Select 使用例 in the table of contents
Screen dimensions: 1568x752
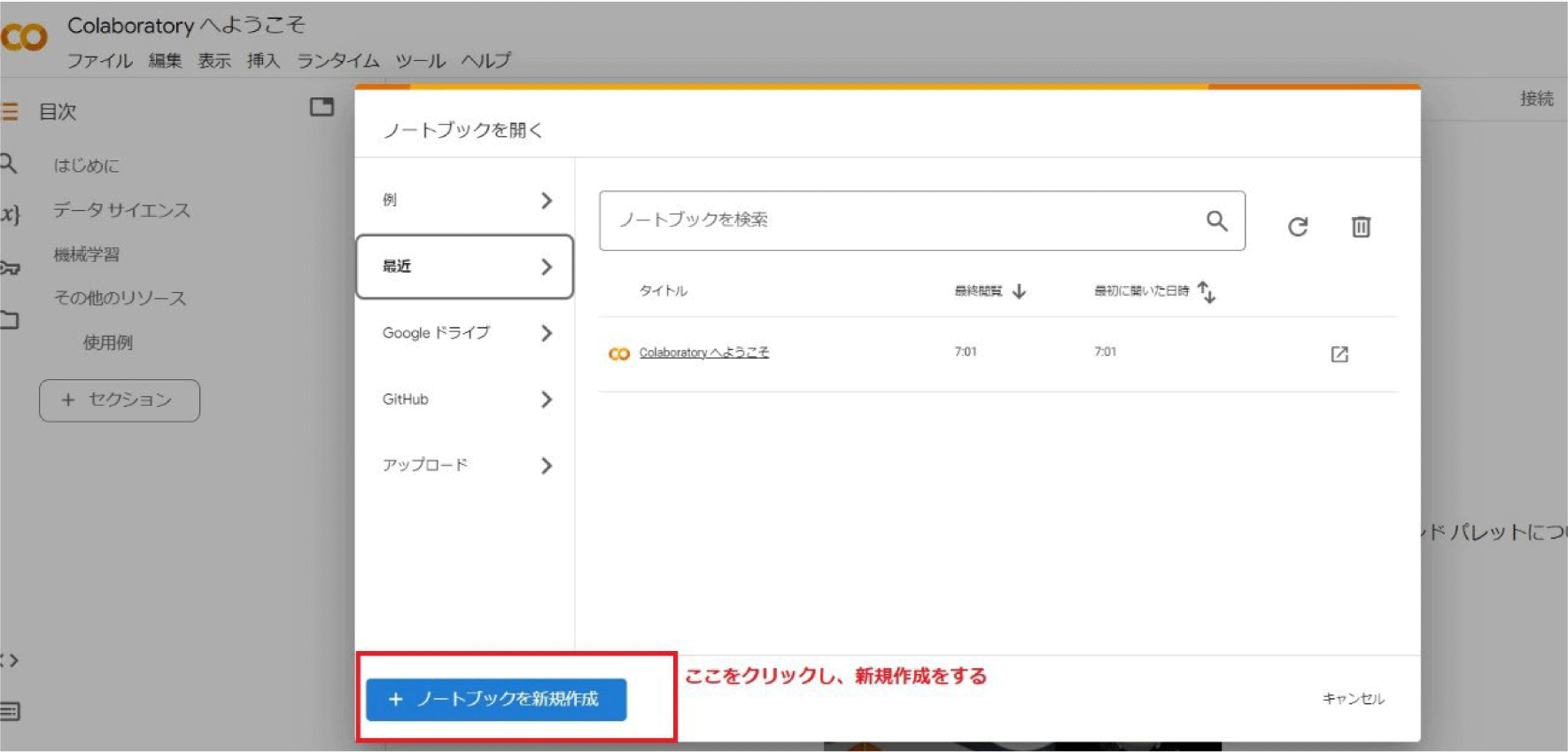pos(108,343)
